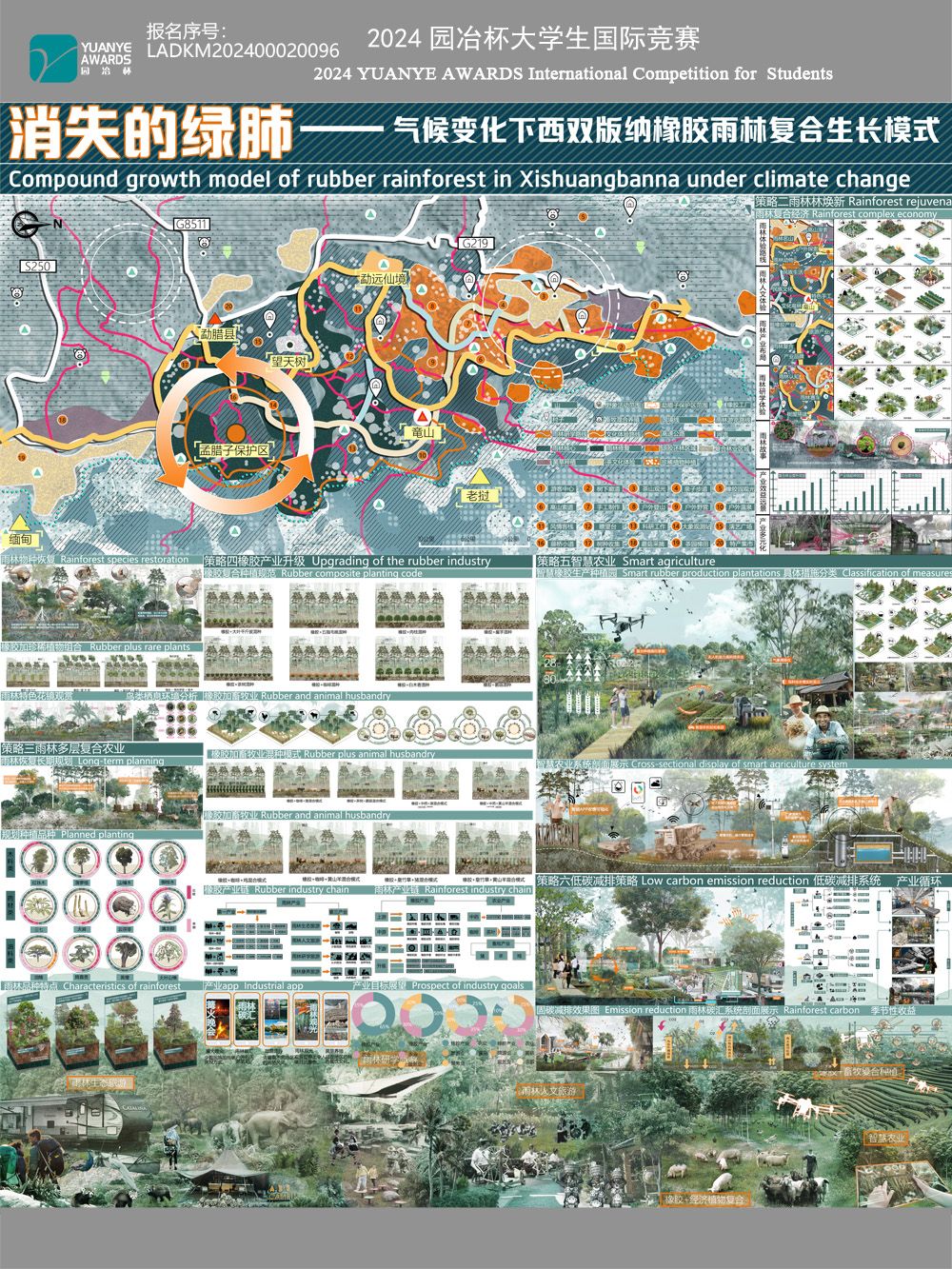Click the orange circular arrows ring on the map
This screenshot has width=952, height=1269.
(x=235, y=430)
